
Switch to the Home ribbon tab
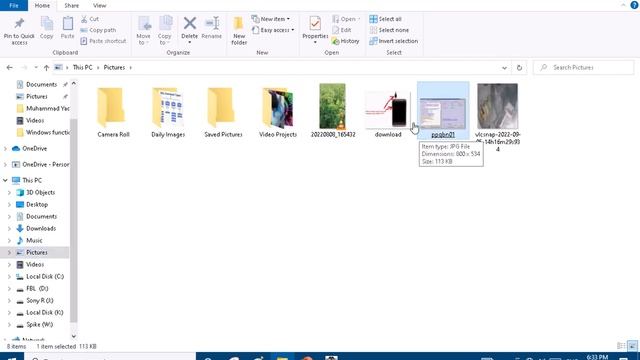[x=42, y=5]
